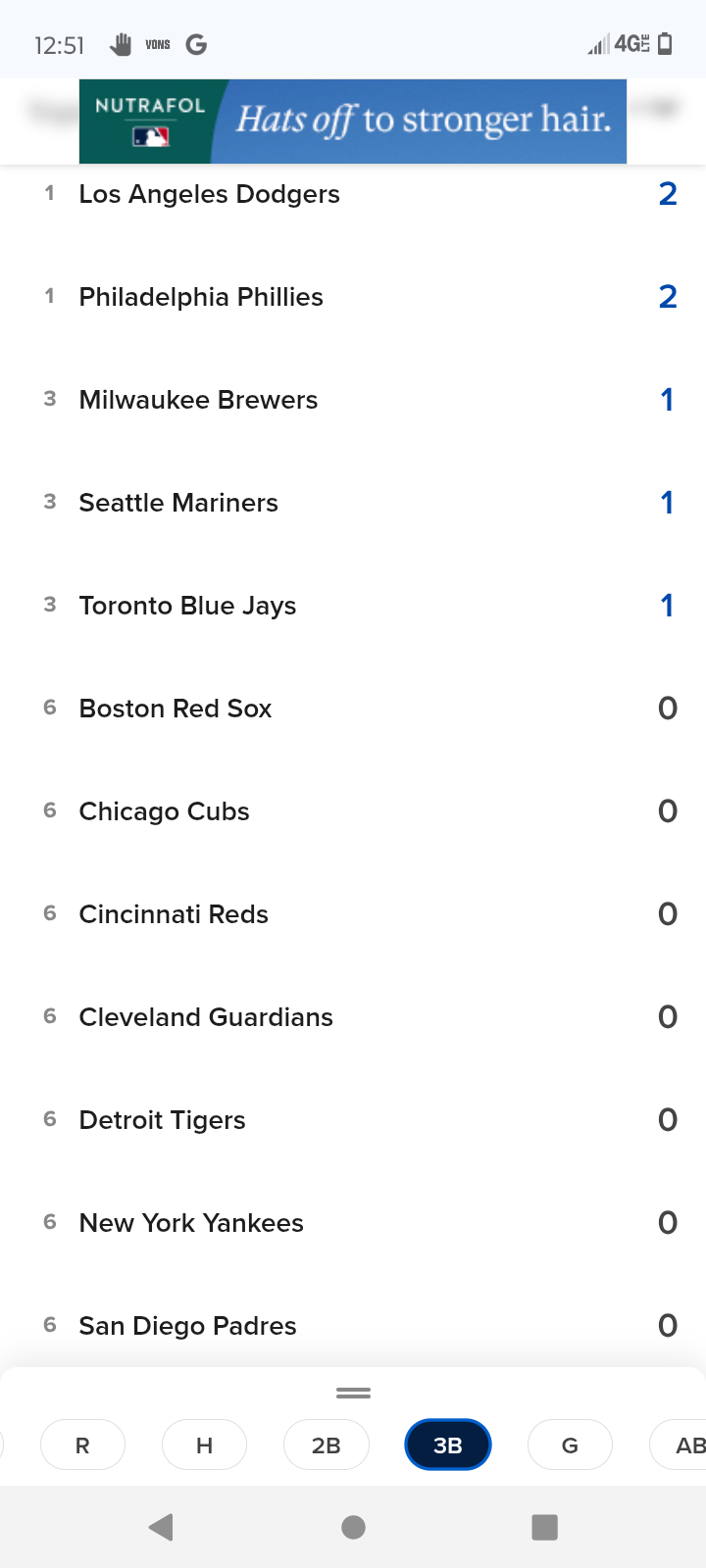The height and width of the screenshot is (1568, 706).
Task: Open recent apps with square button
Action: [x=544, y=1527]
